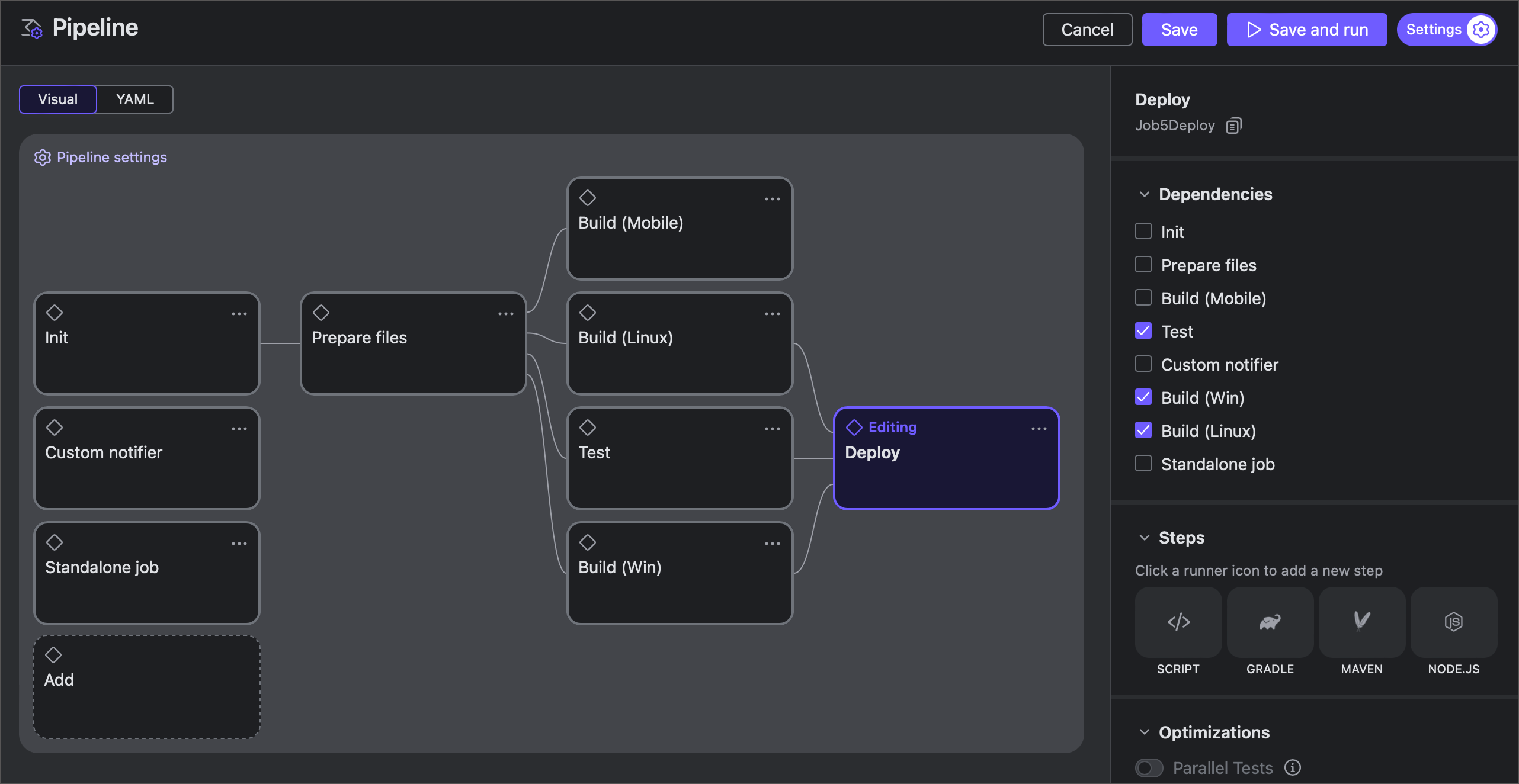
Task: Copy the Job5Deploy identifier
Action: [x=1234, y=125]
